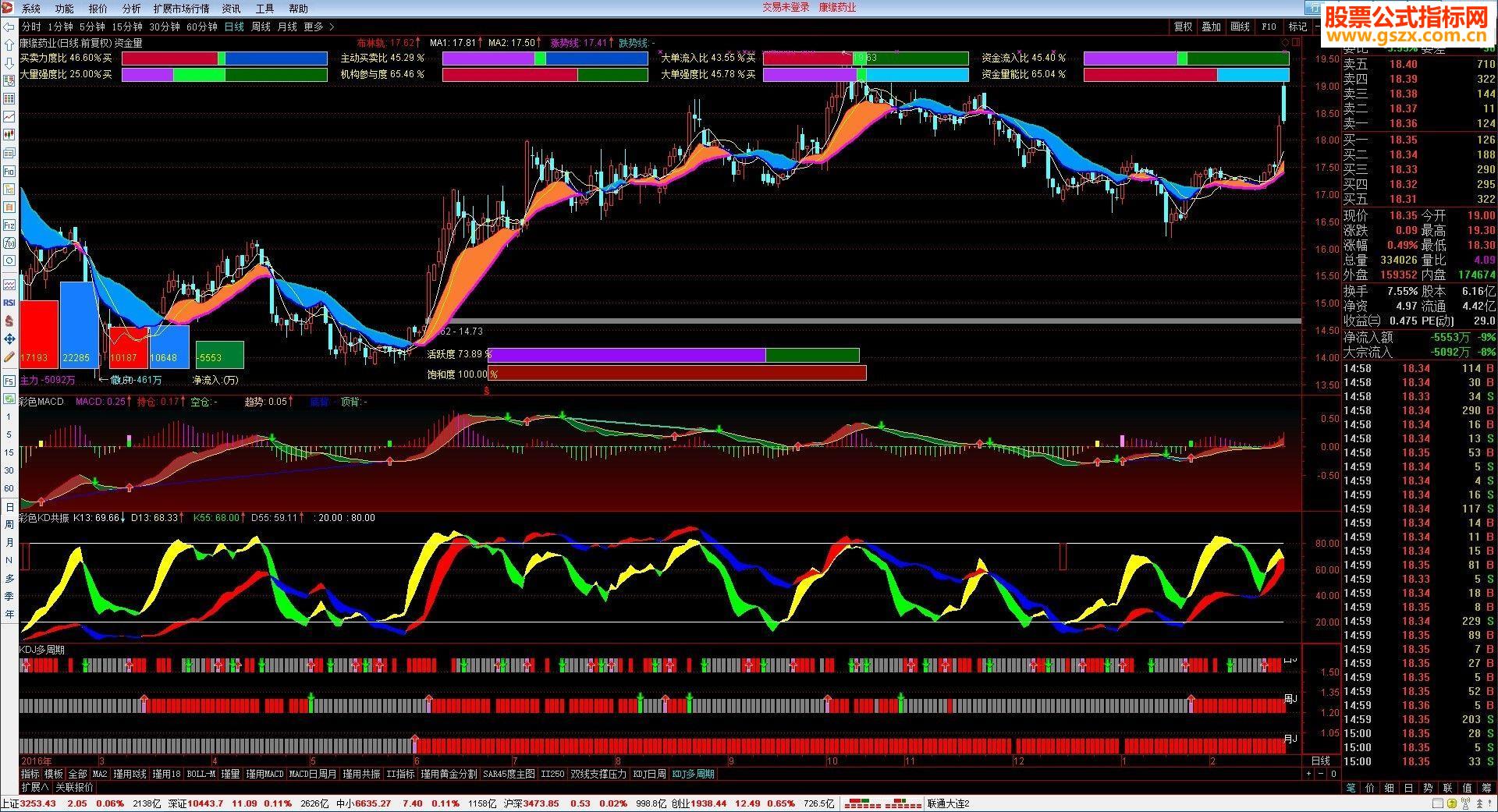
Task: Open the quote list grid icon
Action: (x=9, y=98)
